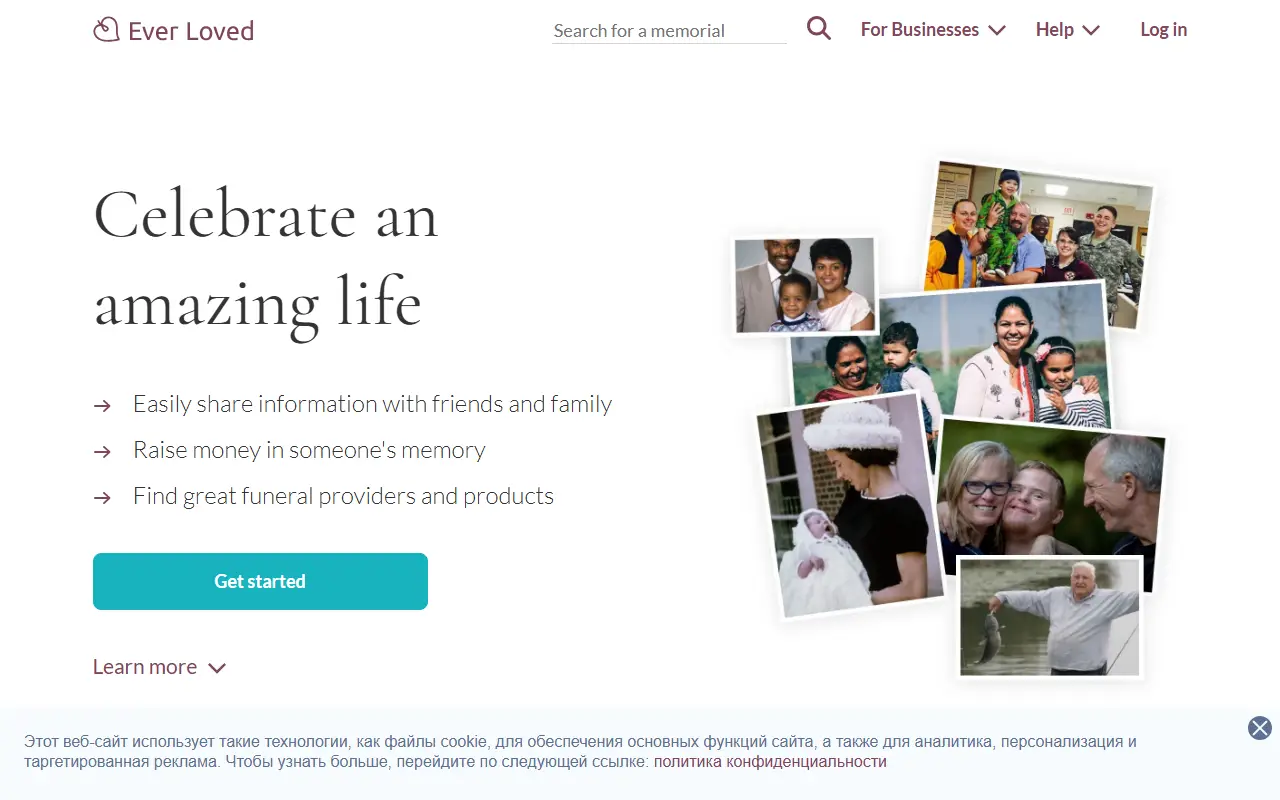This screenshot has width=1280, height=800.
Task: Click the Log in link
Action: click(1164, 30)
